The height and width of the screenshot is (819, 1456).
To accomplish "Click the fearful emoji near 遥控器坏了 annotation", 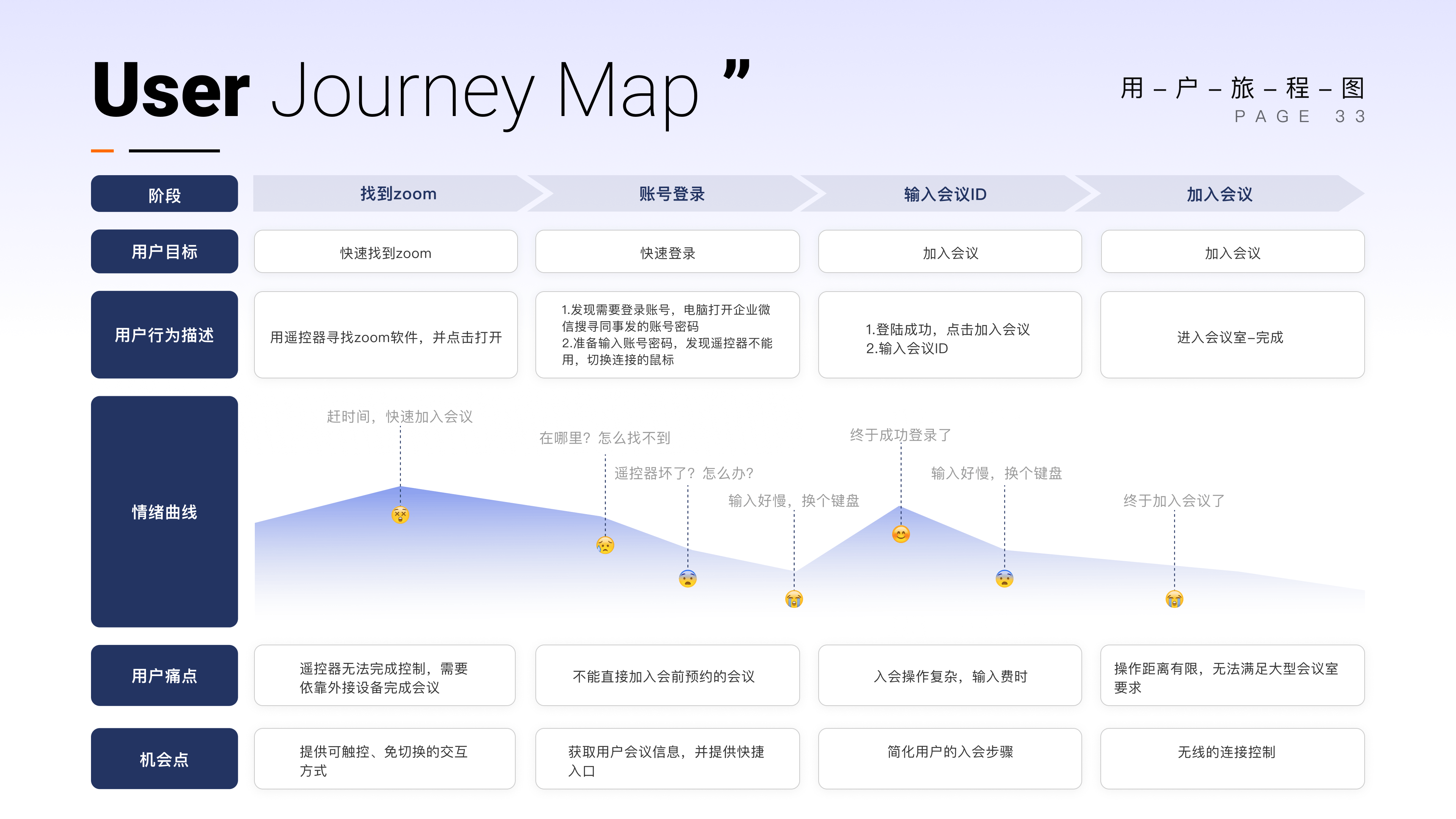I will (687, 578).
